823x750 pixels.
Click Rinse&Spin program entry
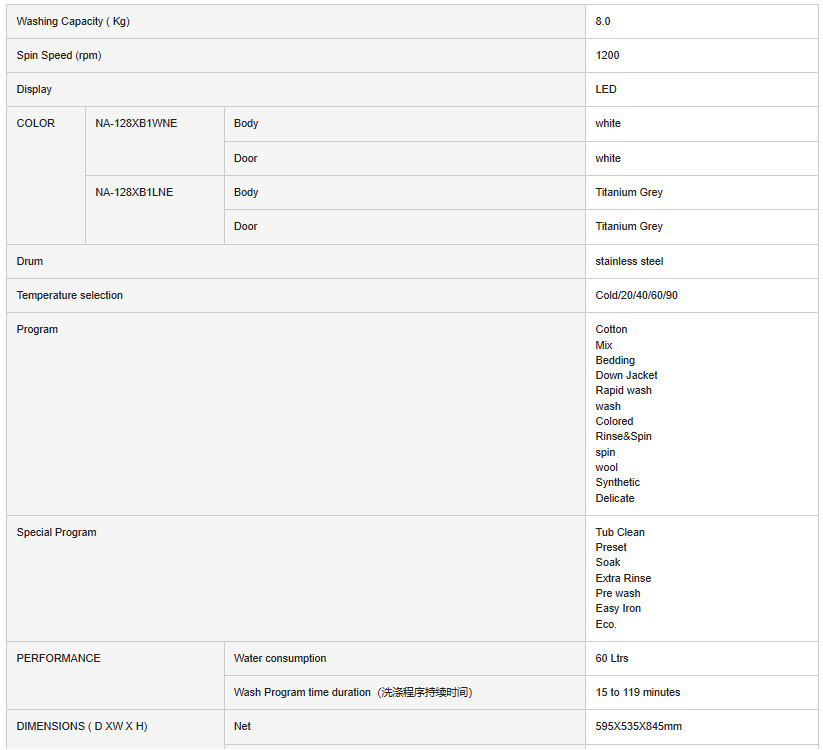[x=623, y=436]
